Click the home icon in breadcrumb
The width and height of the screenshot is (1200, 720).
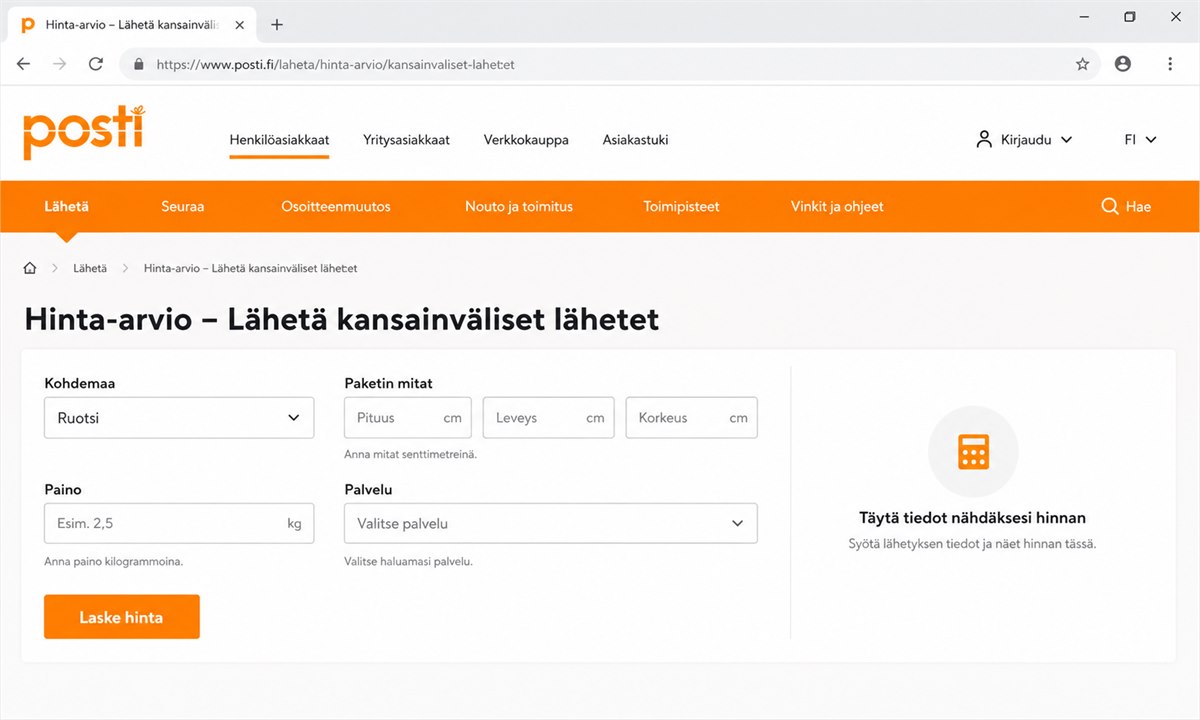tap(30, 268)
